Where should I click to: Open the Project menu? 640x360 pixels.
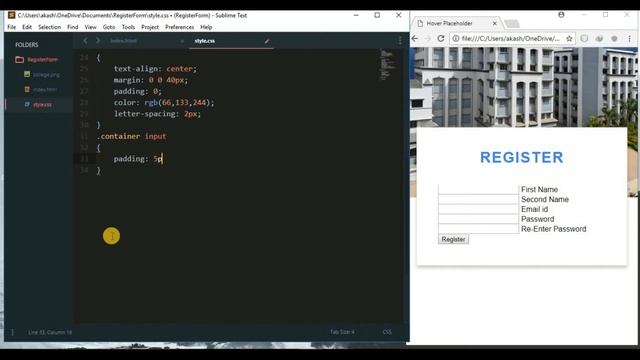tap(150, 27)
